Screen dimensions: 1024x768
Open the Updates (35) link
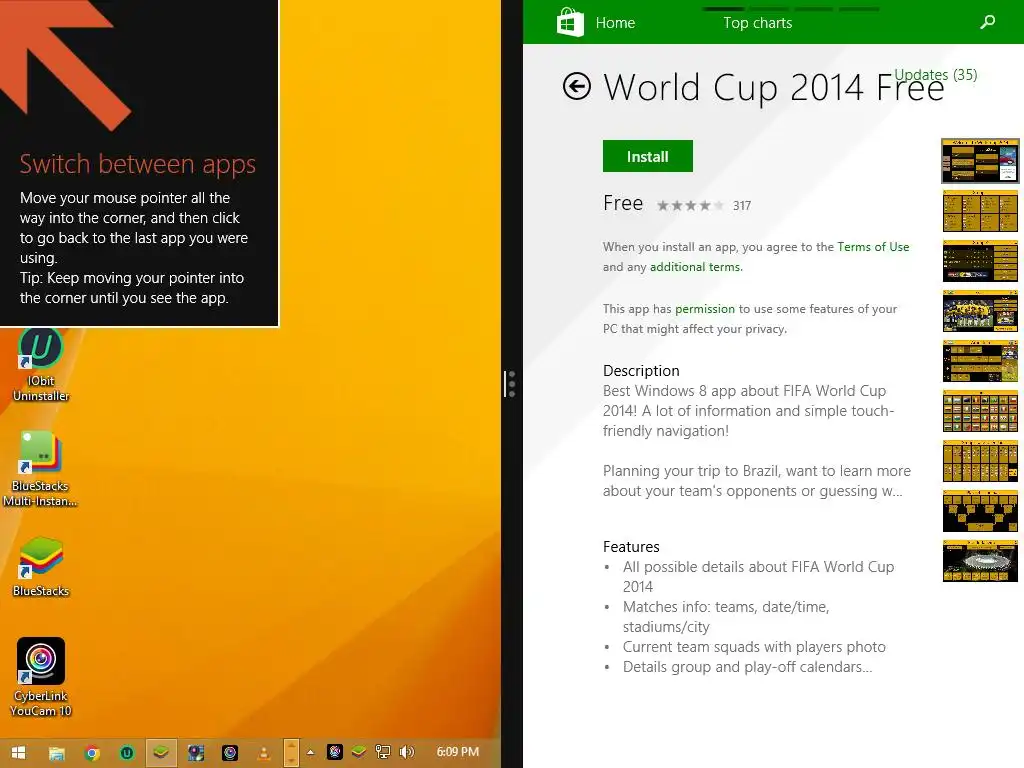coord(935,74)
